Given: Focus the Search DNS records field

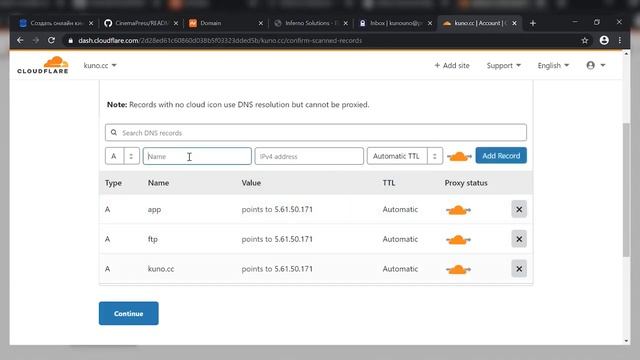Looking at the screenshot, I should 316,133.
